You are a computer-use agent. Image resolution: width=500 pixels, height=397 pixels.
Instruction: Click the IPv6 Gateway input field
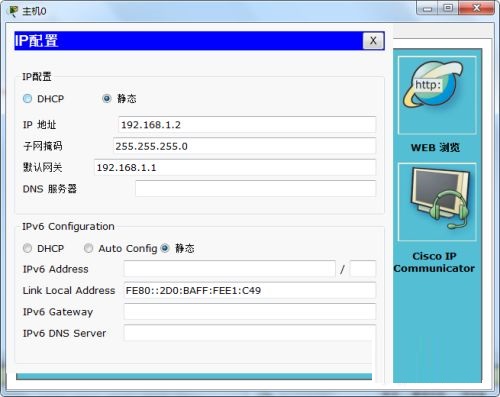tap(250, 312)
